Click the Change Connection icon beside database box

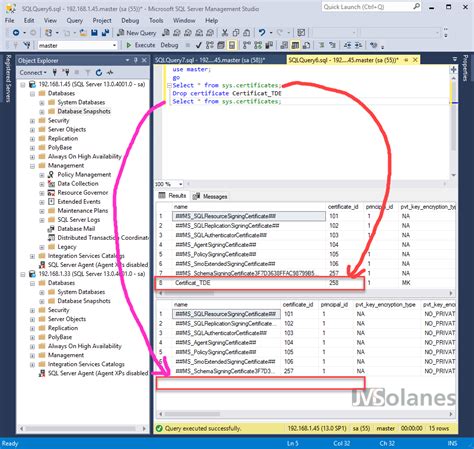tap(27, 45)
